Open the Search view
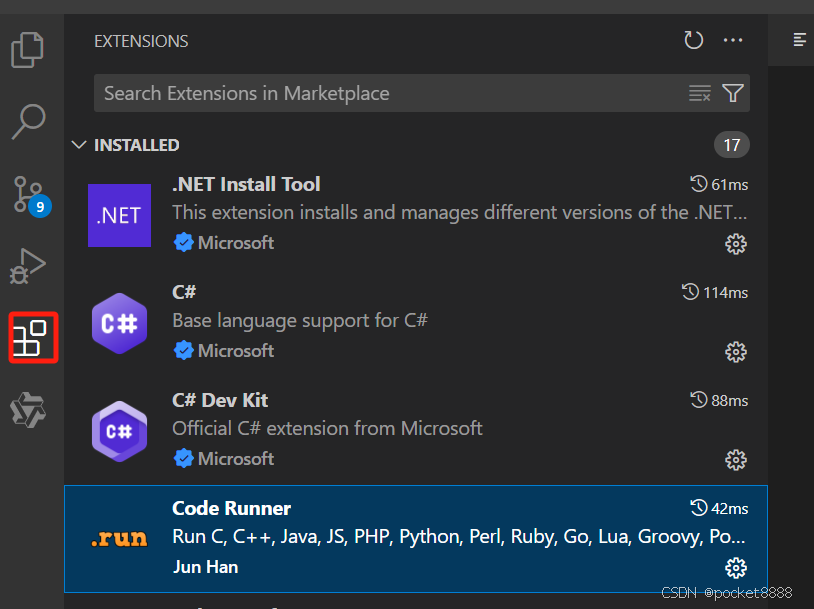This screenshot has width=814, height=609. [28, 121]
